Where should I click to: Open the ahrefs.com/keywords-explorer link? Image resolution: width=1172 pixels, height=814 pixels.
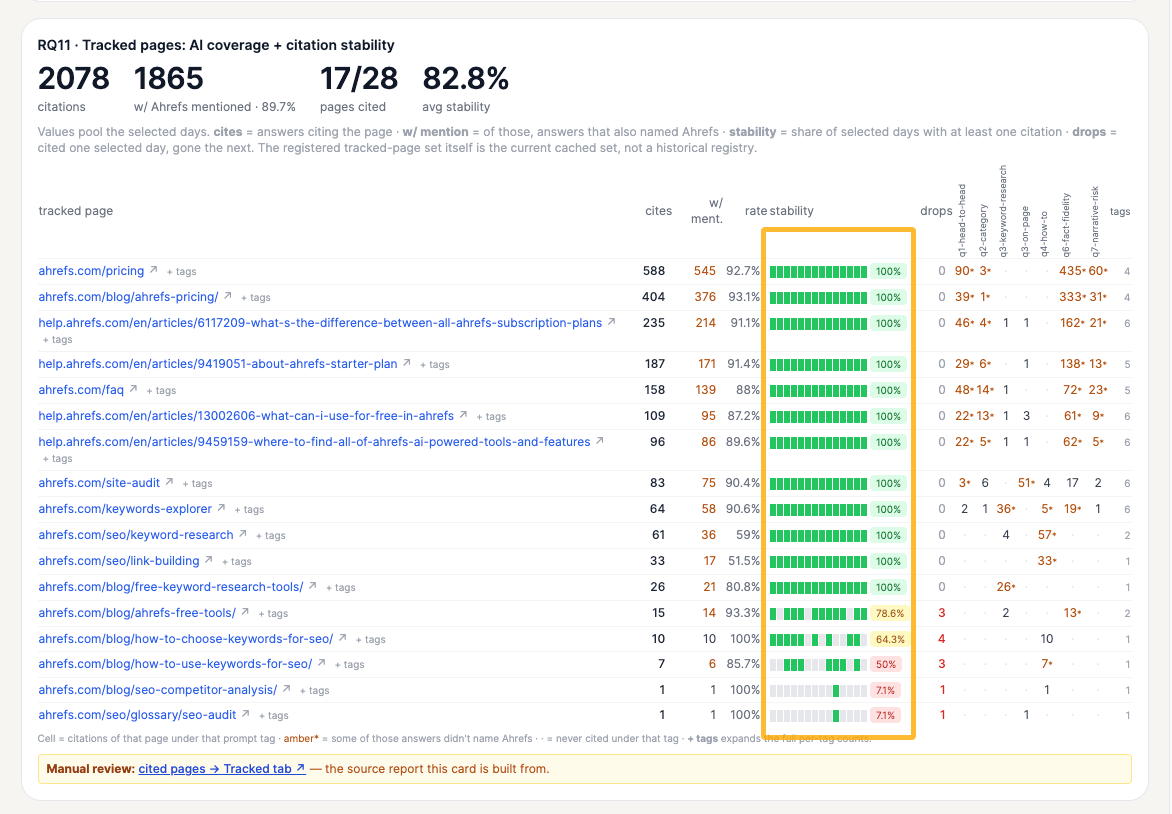click(x=125, y=509)
